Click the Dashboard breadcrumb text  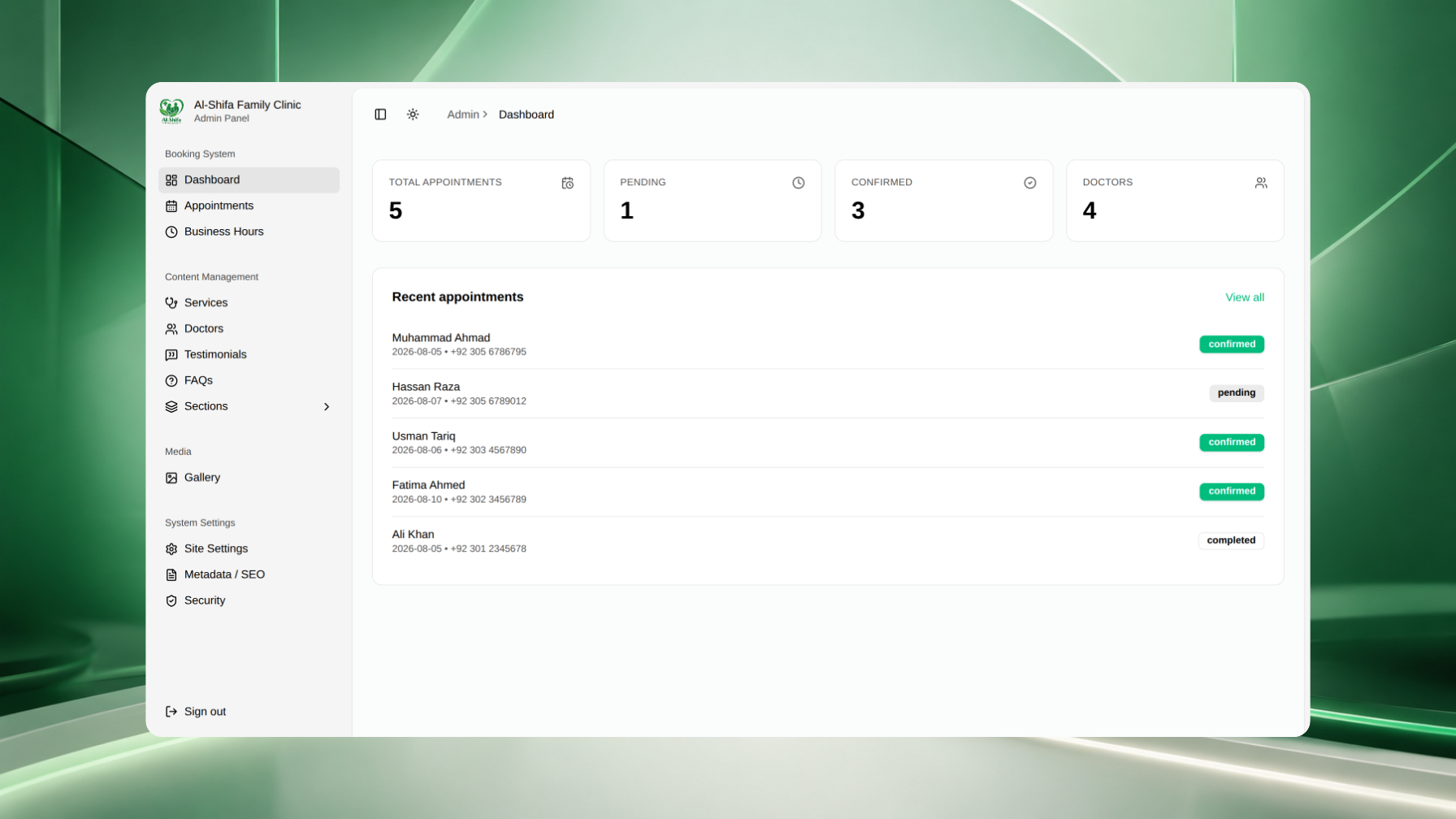click(x=526, y=115)
